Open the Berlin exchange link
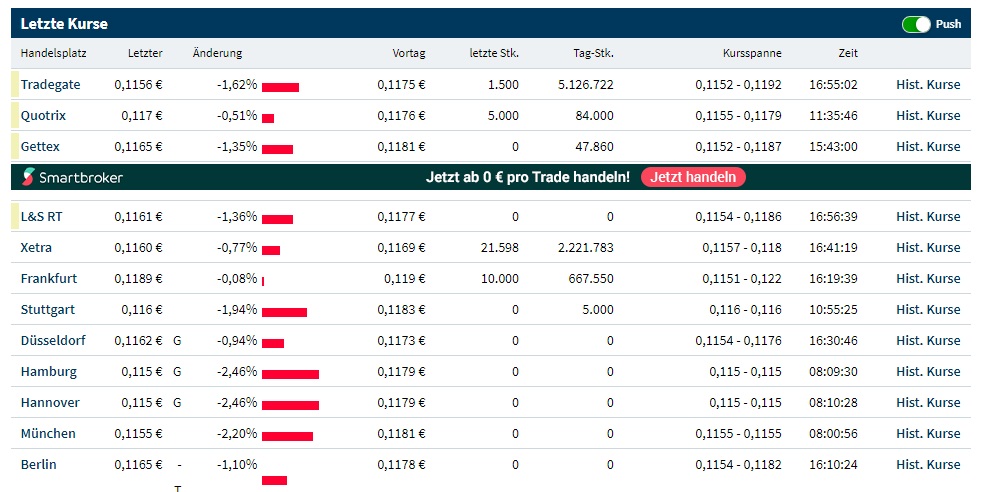This screenshot has height=492, width=982. click(38, 465)
